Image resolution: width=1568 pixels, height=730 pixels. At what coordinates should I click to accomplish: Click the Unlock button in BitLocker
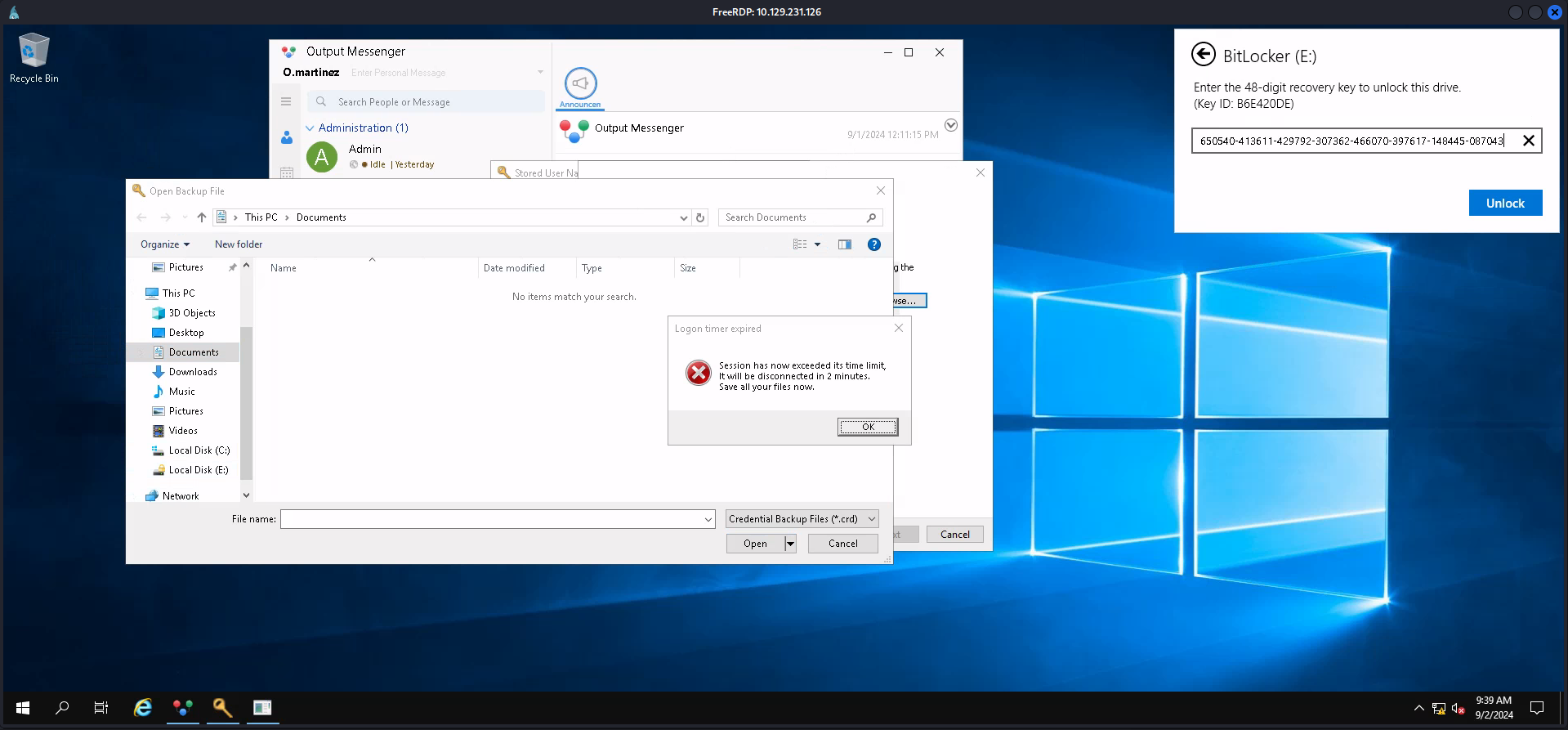click(x=1504, y=203)
